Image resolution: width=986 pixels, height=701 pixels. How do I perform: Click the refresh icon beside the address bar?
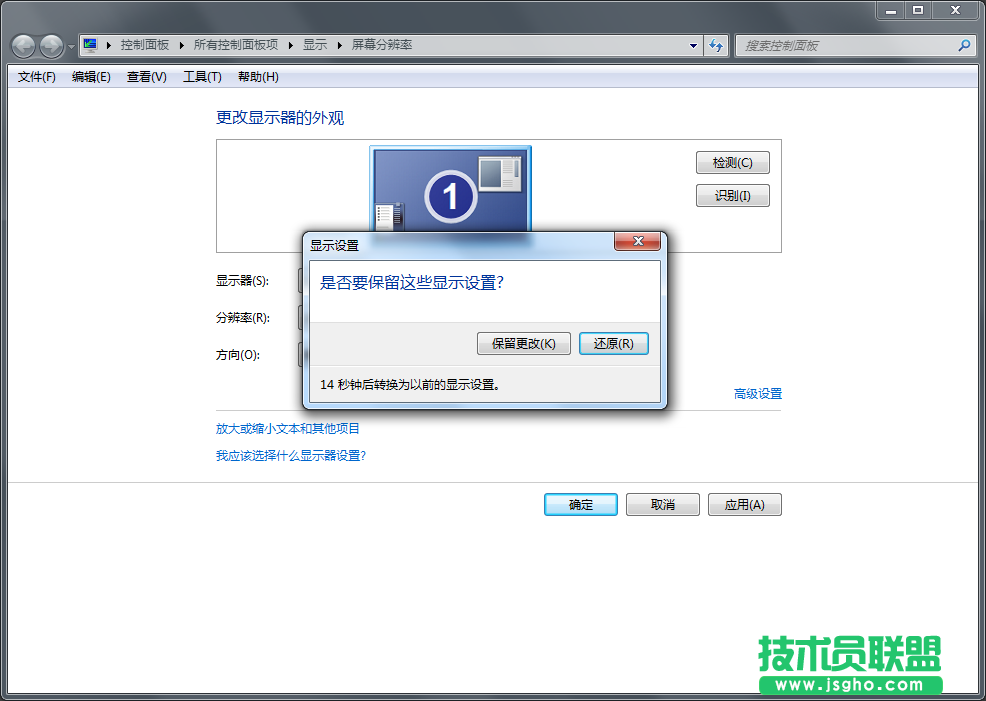pyautogui.click(x=718, y=45)
